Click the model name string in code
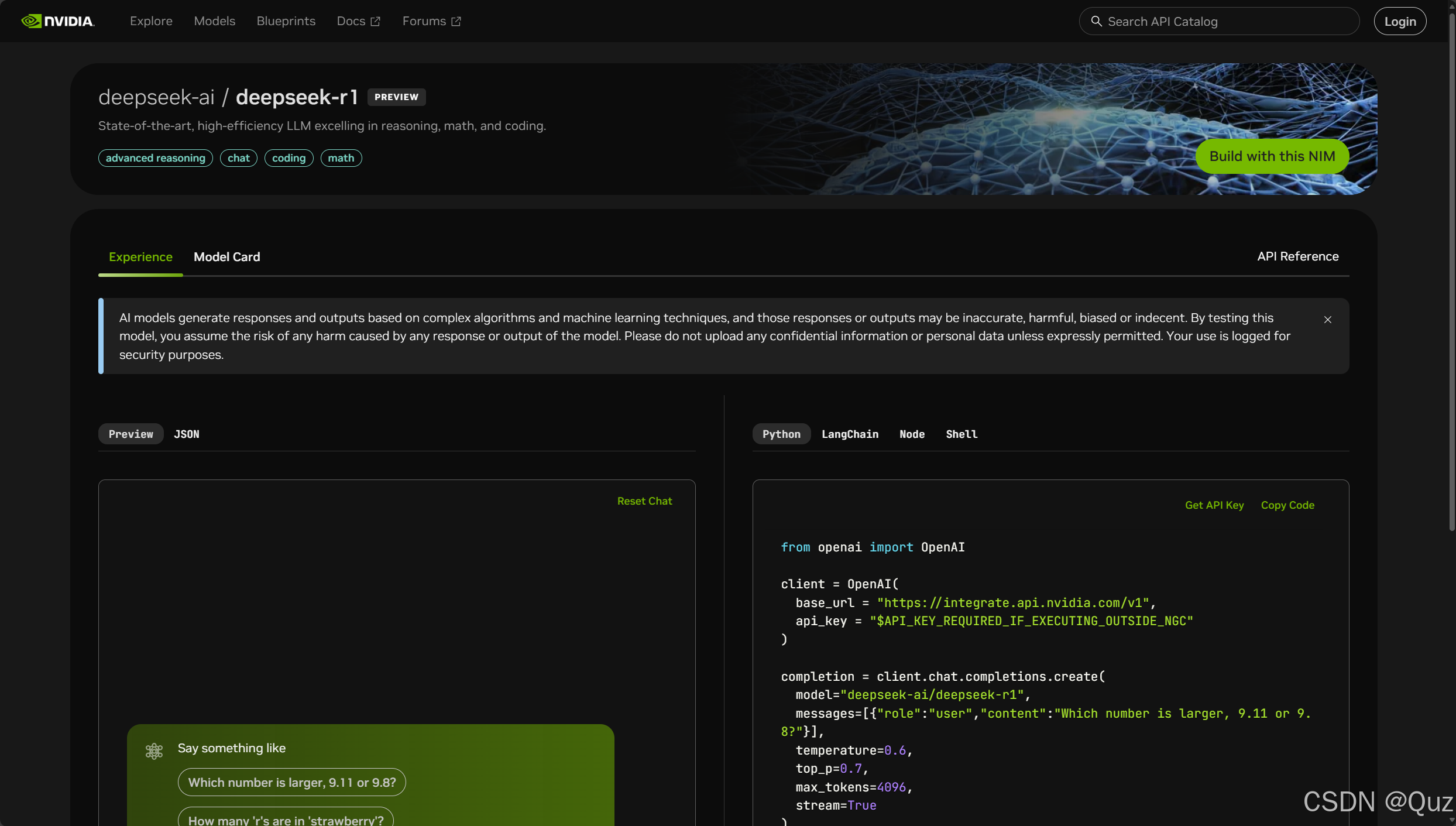This screenshot has height=826, width=1456. (x=932, y=694)
